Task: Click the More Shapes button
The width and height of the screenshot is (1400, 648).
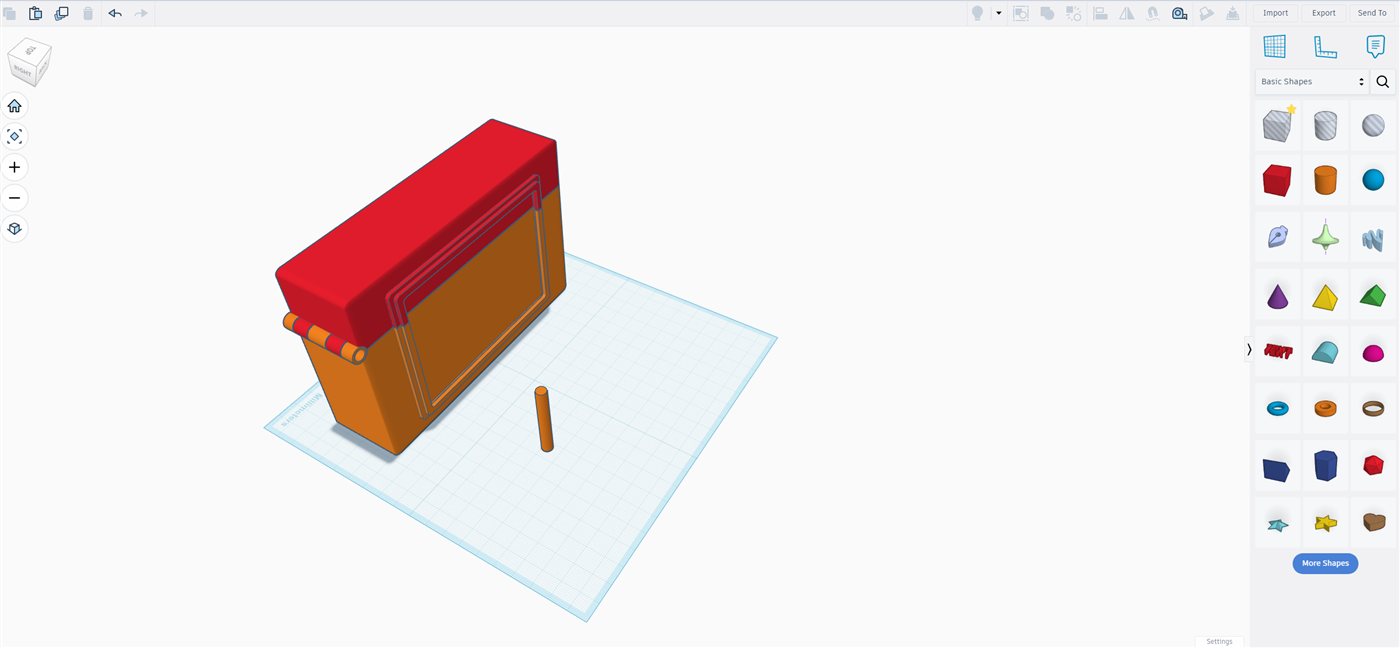Action: pyautogui.click(x=1325, y=563)
